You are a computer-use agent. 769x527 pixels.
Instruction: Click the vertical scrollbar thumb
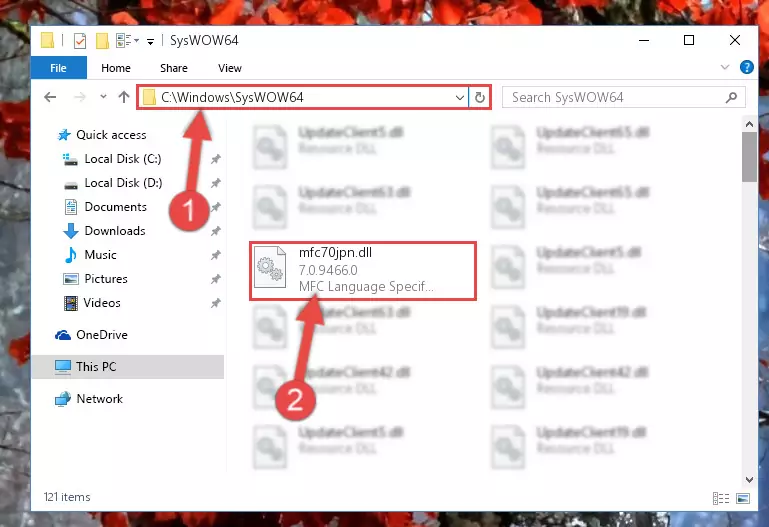749,157
